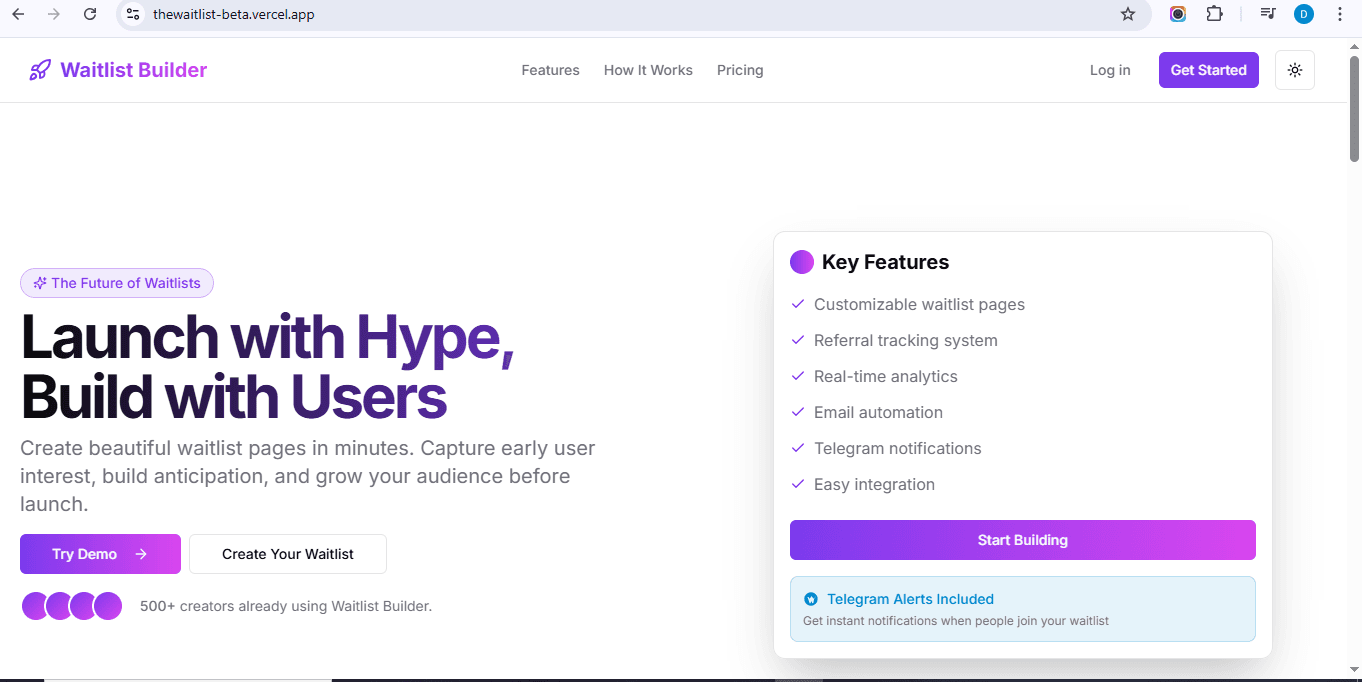The height and width of the screenshot is (682, 1362).
Task: Toggle dark mode with the sun icon
Action: (1295, 69)
